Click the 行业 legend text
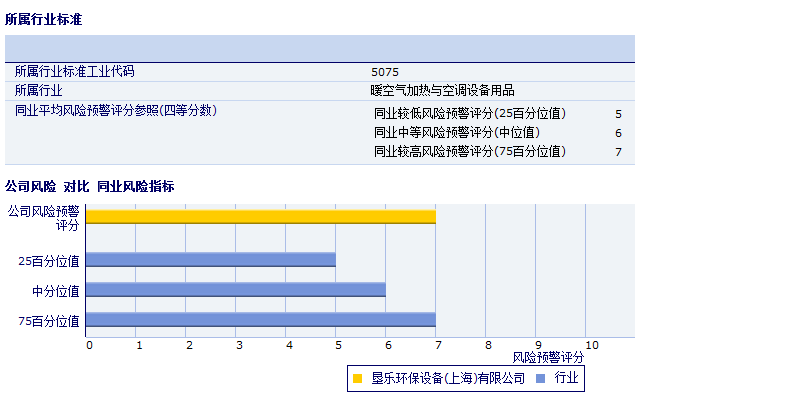Viewport: 790px width, 402px height. pos(566,379)
